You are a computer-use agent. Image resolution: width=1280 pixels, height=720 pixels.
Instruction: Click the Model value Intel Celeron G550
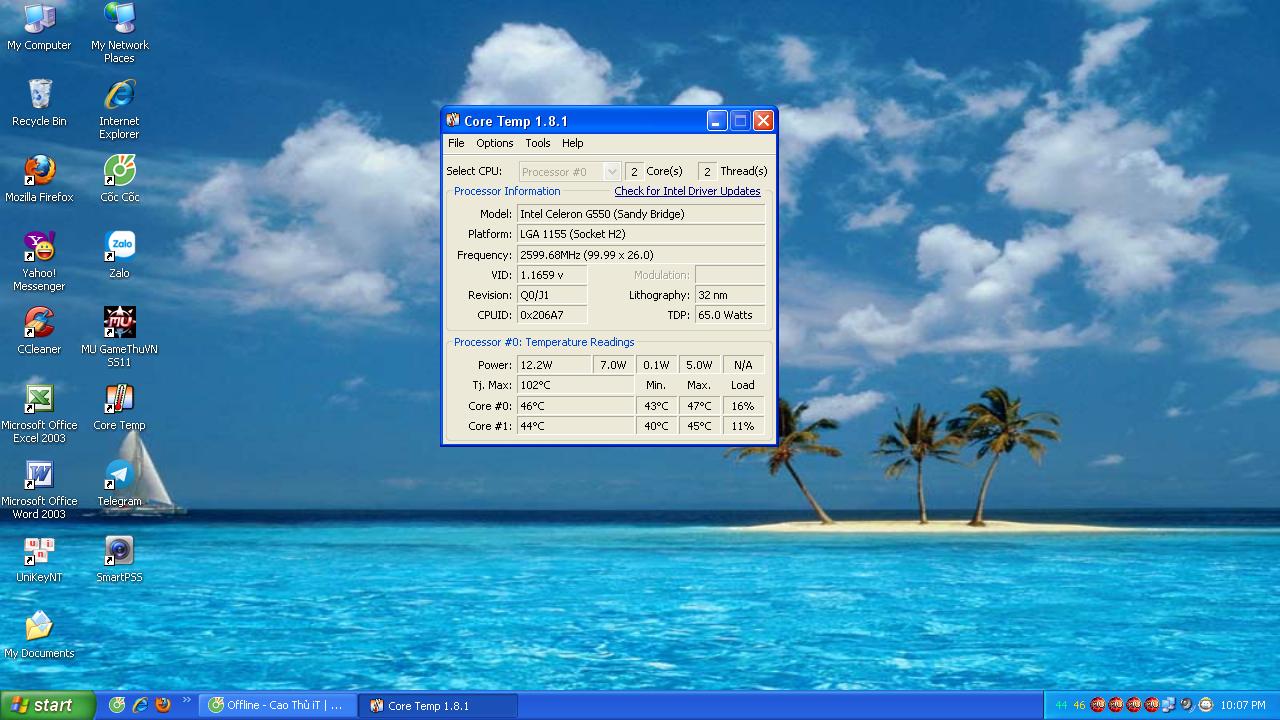[x=641, y=214]
